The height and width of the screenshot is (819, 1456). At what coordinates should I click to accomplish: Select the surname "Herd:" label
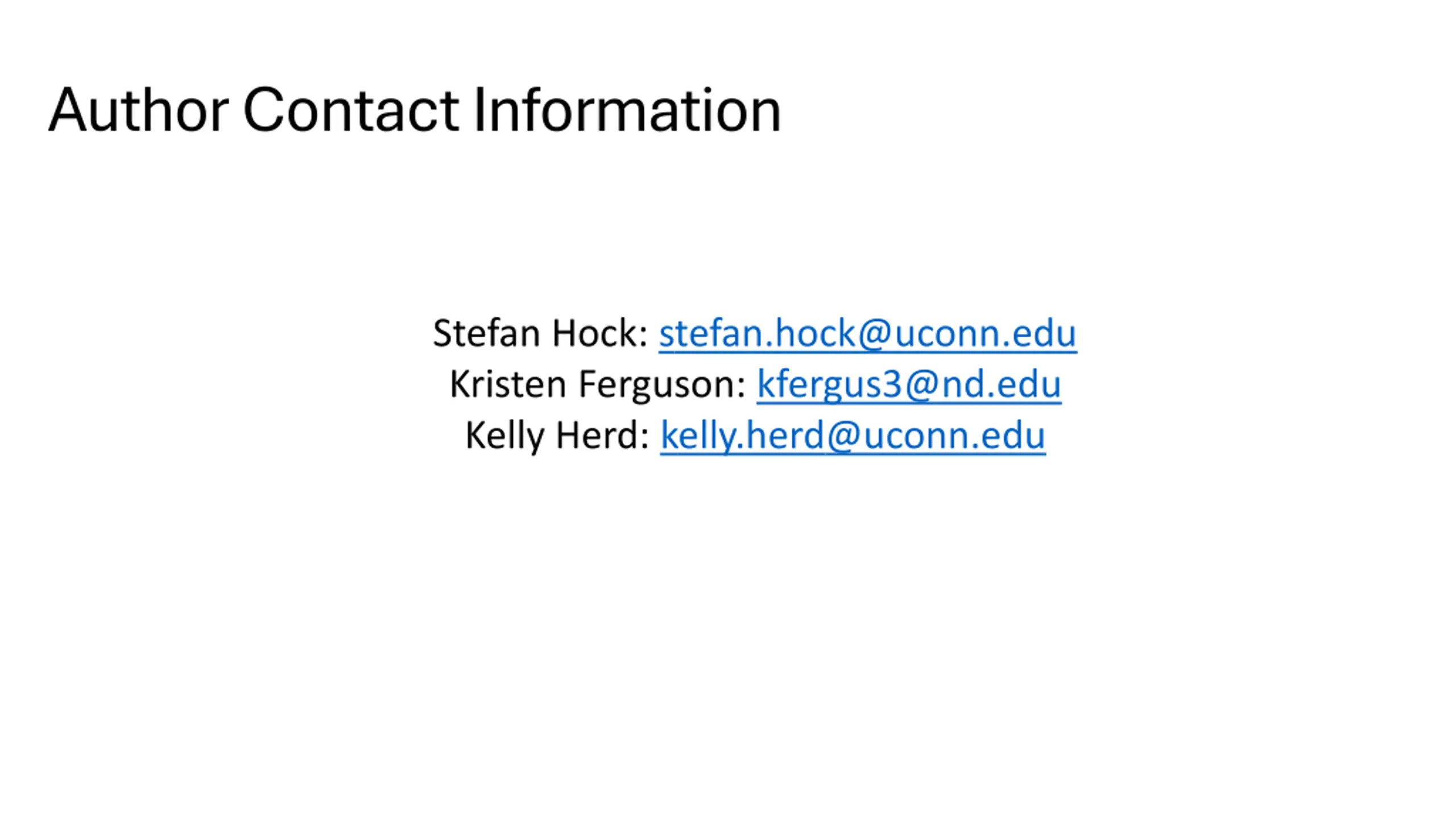pyautogui.click(x=603, y=436)
